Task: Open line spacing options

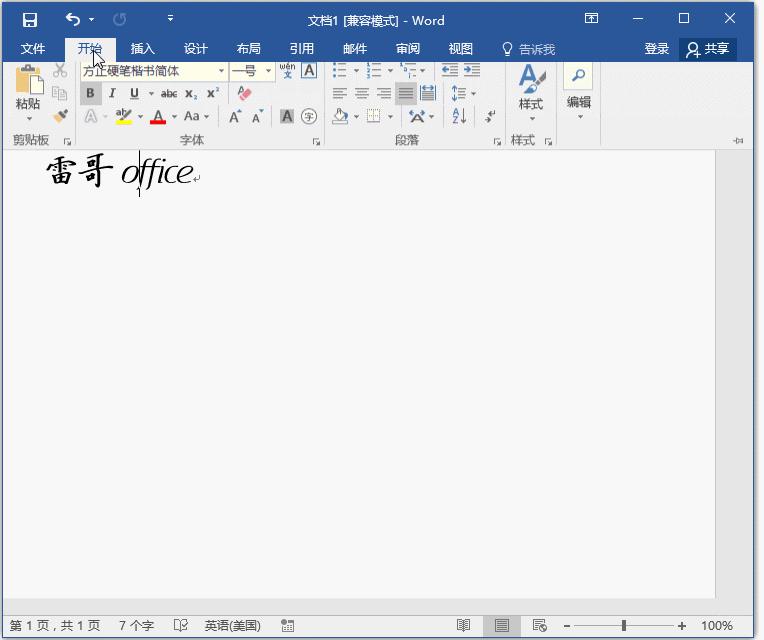Action: pyautogui.click(x=463, y=93)
